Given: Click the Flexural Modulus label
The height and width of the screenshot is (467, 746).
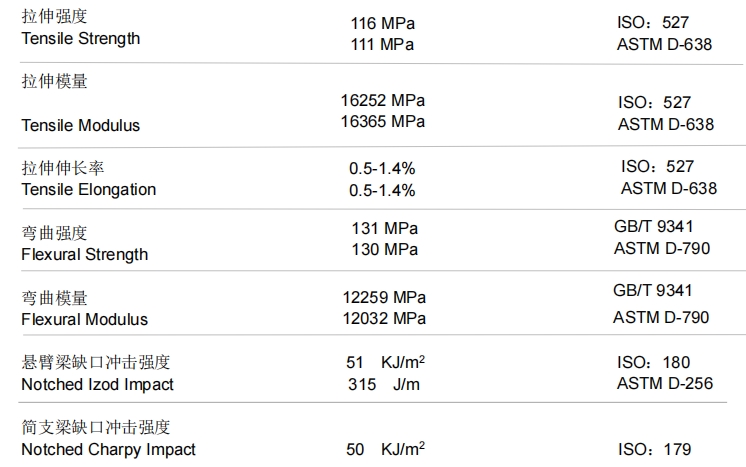Looking at the screenshot, I should 84,319.
